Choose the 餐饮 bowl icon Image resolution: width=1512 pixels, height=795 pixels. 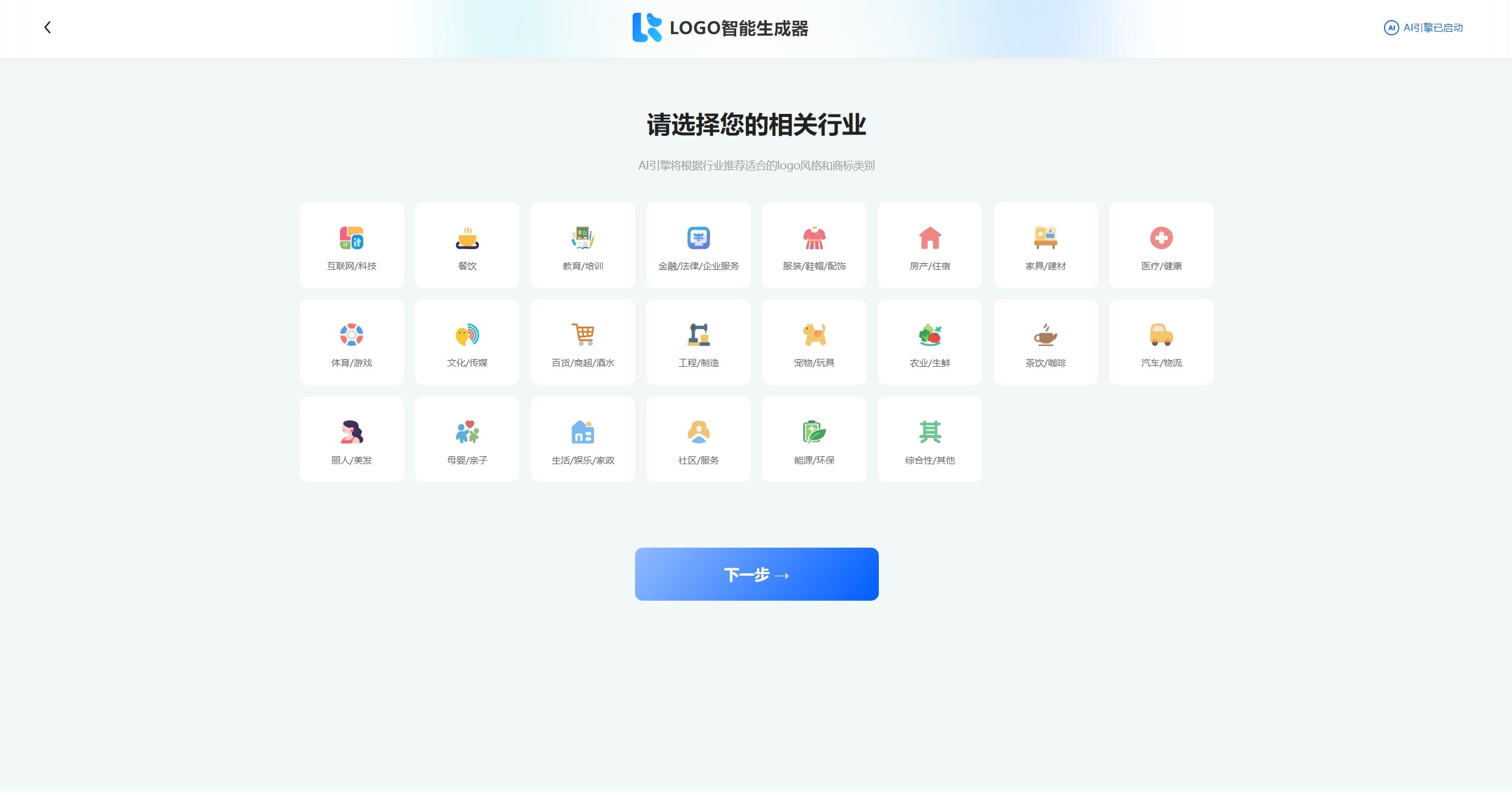(x=467, y=238)
